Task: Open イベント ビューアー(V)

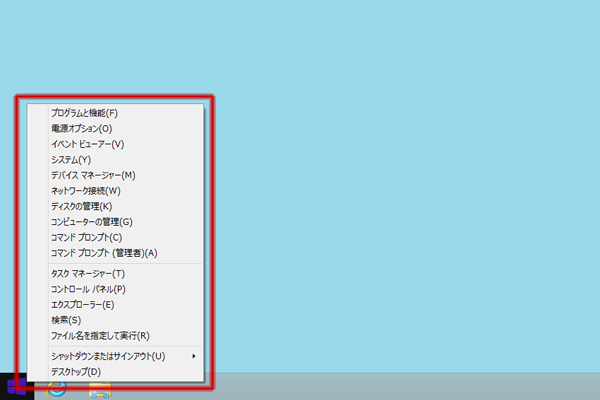Action: [x=115, y=144]
